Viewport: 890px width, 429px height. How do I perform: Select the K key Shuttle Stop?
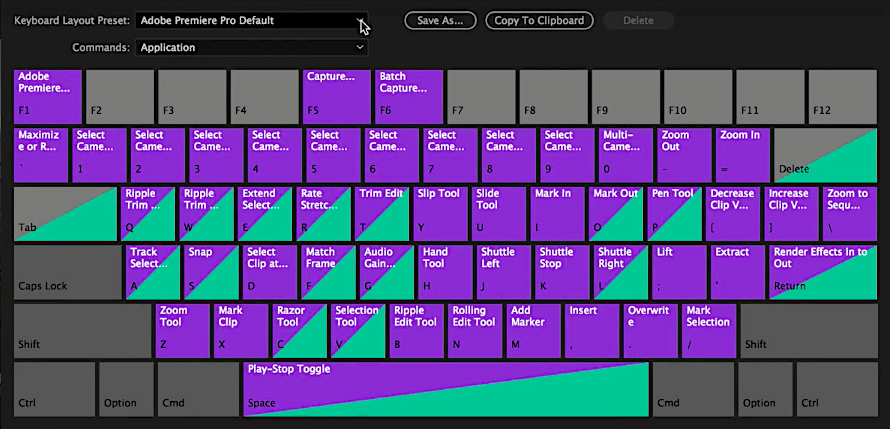562,272
